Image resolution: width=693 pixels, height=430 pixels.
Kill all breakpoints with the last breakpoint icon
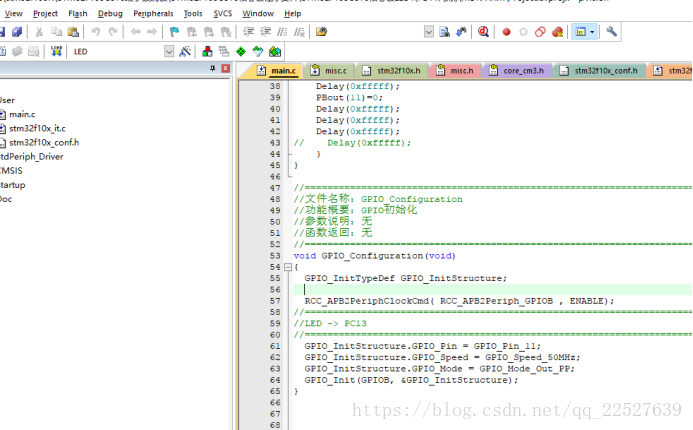click(x=557, y=32)
